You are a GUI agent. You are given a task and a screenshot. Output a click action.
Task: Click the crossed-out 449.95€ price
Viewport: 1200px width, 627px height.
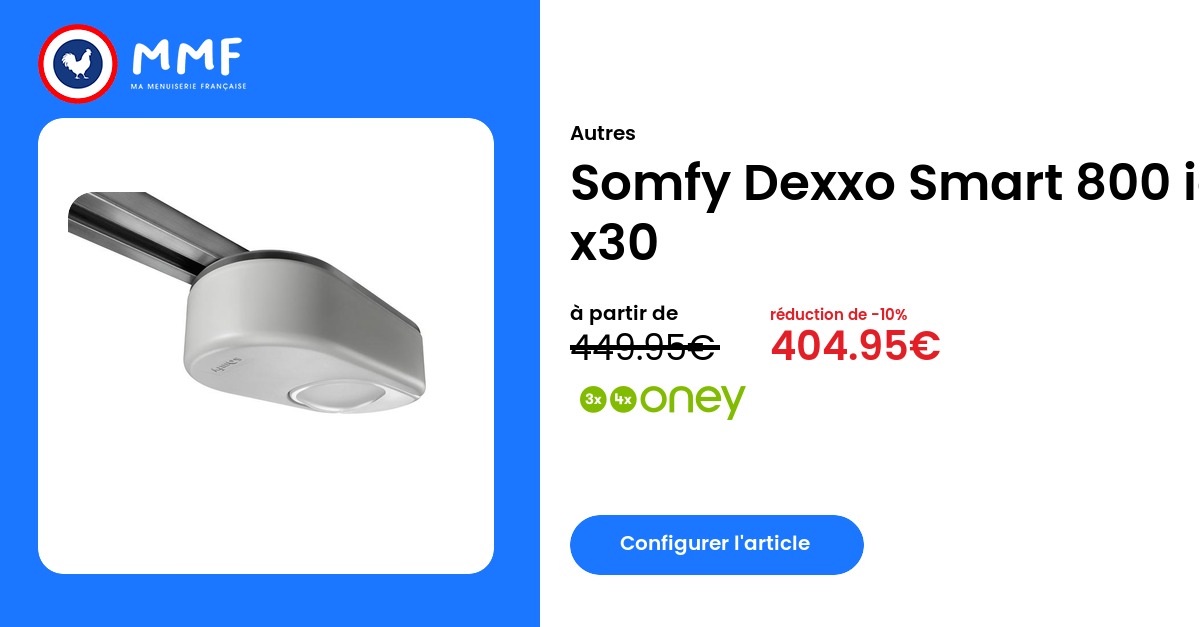[644, 347]
